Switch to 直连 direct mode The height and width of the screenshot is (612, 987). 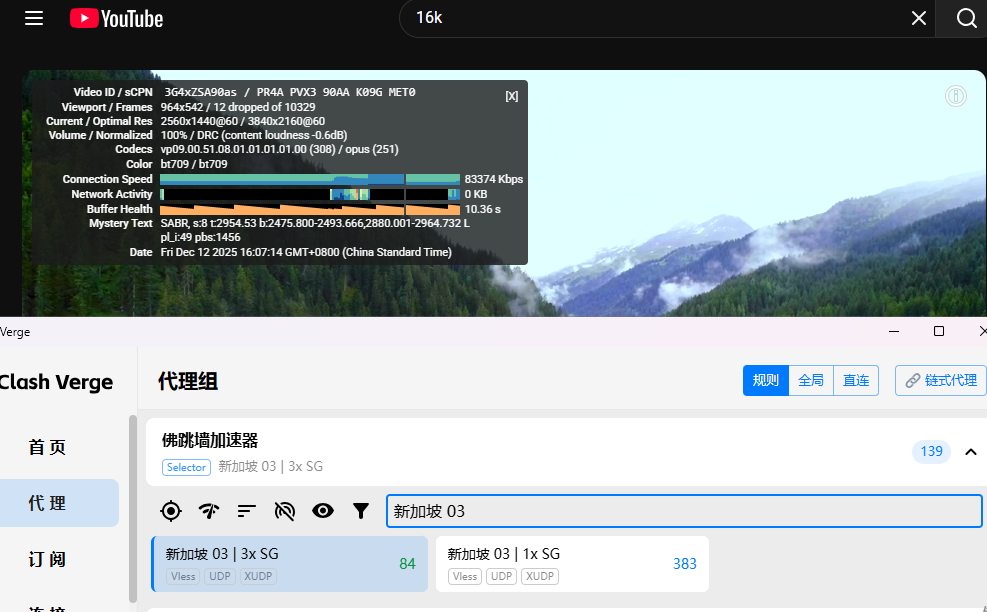pyautogui.click(x=855, y=380)
